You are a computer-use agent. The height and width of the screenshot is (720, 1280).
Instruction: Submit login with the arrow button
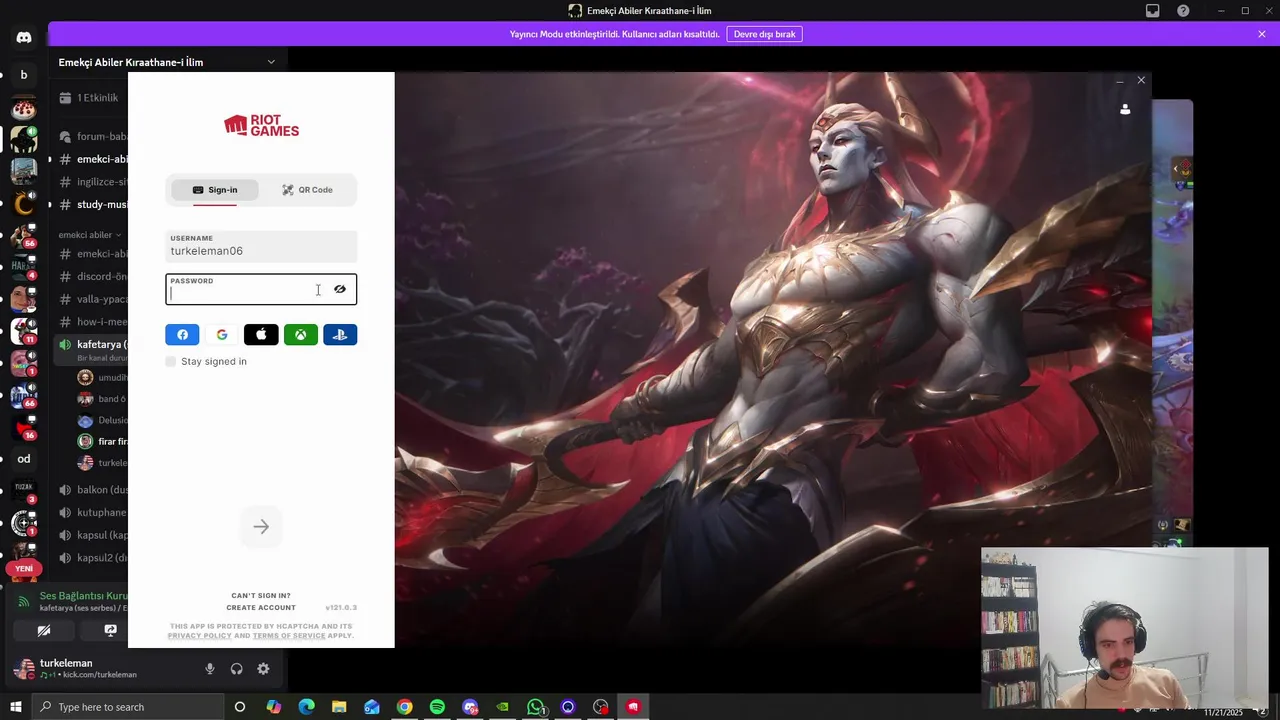261,527
